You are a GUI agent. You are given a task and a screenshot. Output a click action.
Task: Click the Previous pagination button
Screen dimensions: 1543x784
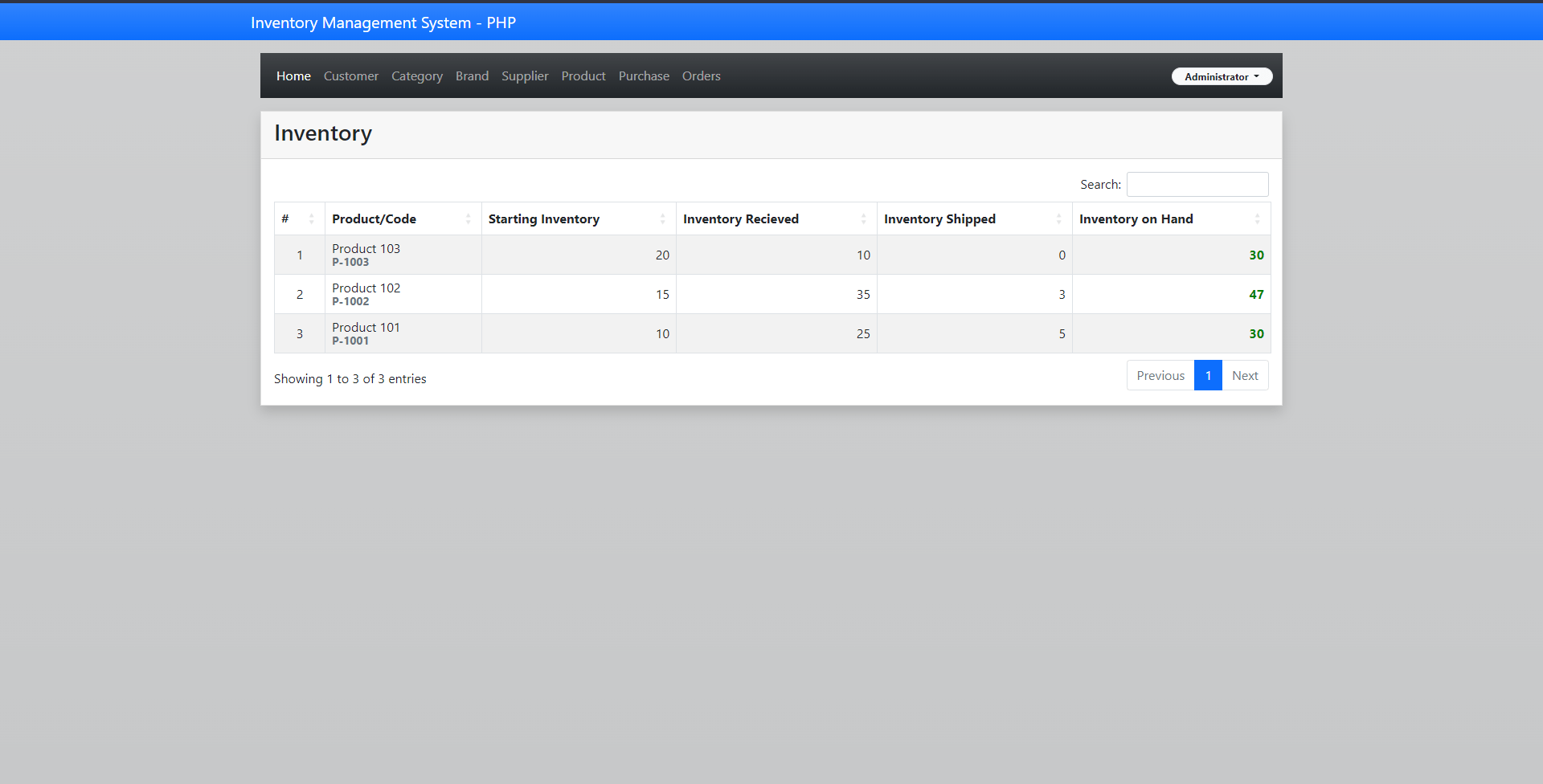point(1160,375)
